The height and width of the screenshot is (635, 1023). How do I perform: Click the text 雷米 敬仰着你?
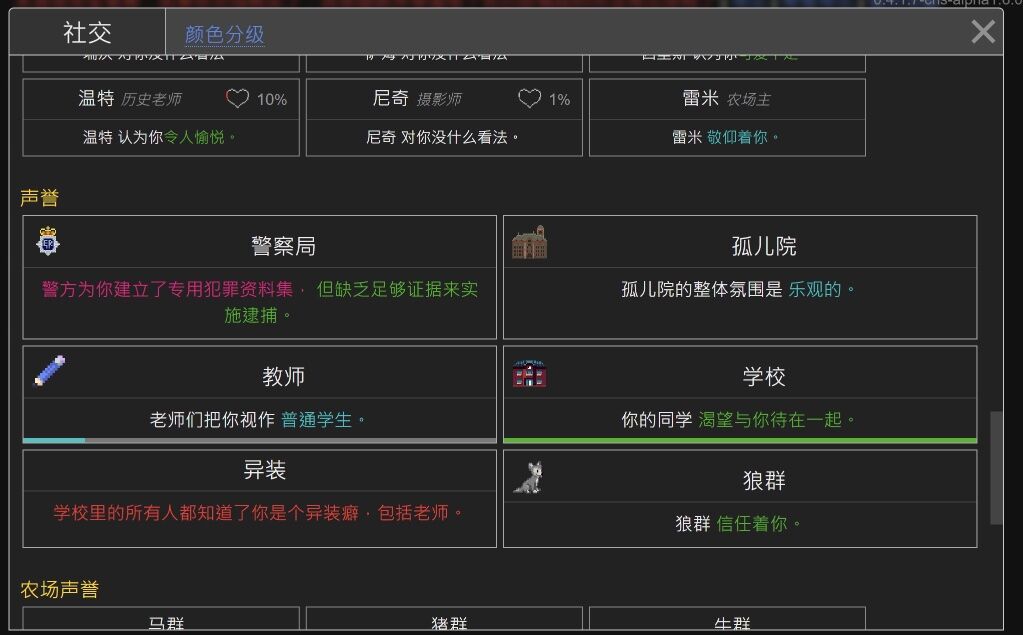(725, 137)
